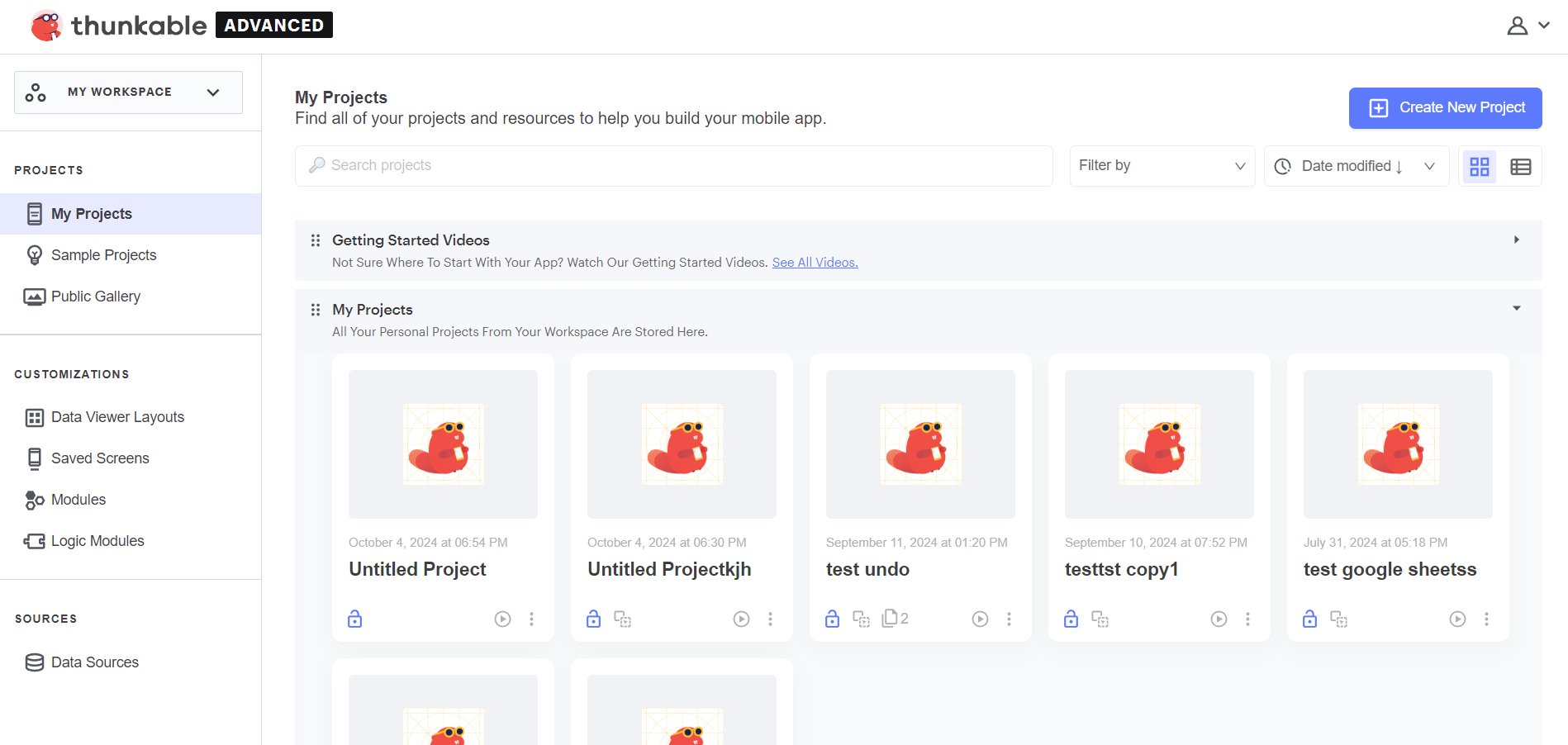This screenshot has height=745, width=1568.
Task: Open Sample Projects in the sidebar
Action: pos(103,255)
